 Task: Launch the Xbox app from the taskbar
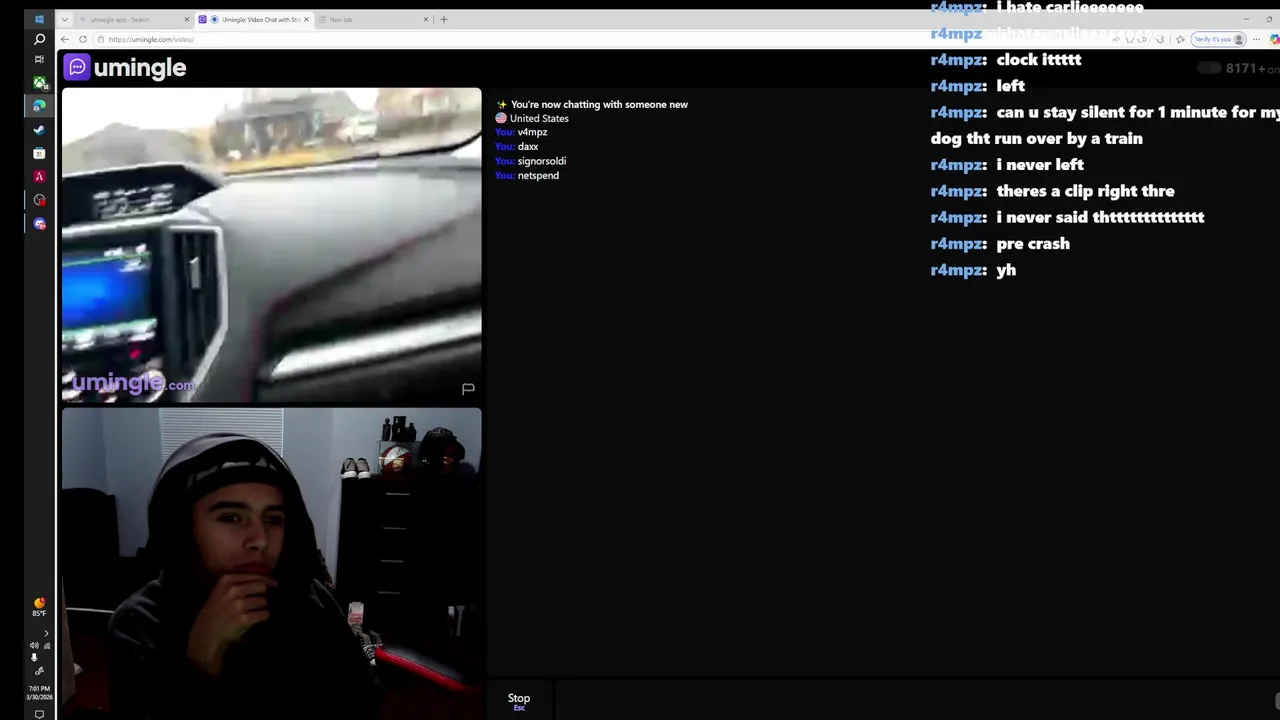click(39, 83)
